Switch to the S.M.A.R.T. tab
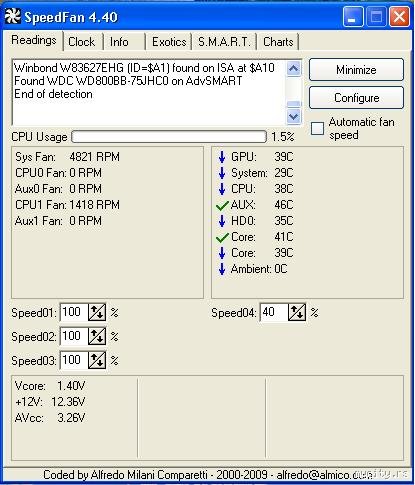The width and height of the screenshot is (415, 485). pyautogui.click(x=224, y=42)
